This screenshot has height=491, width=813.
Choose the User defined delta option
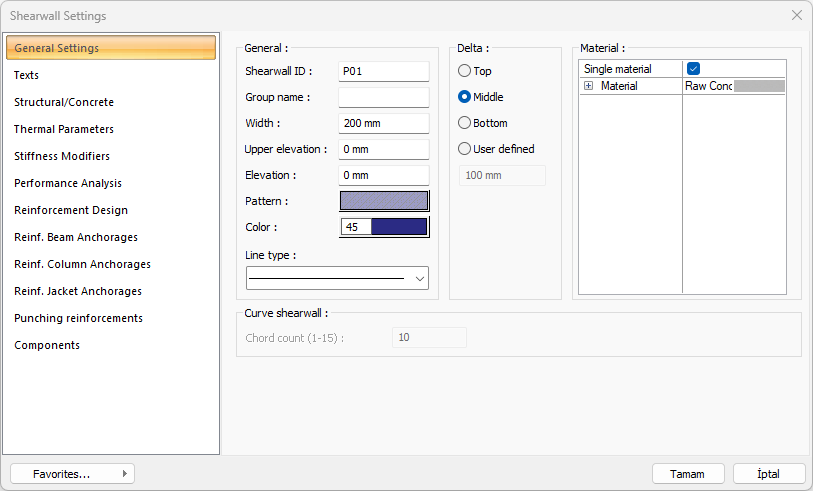[465, 149]
